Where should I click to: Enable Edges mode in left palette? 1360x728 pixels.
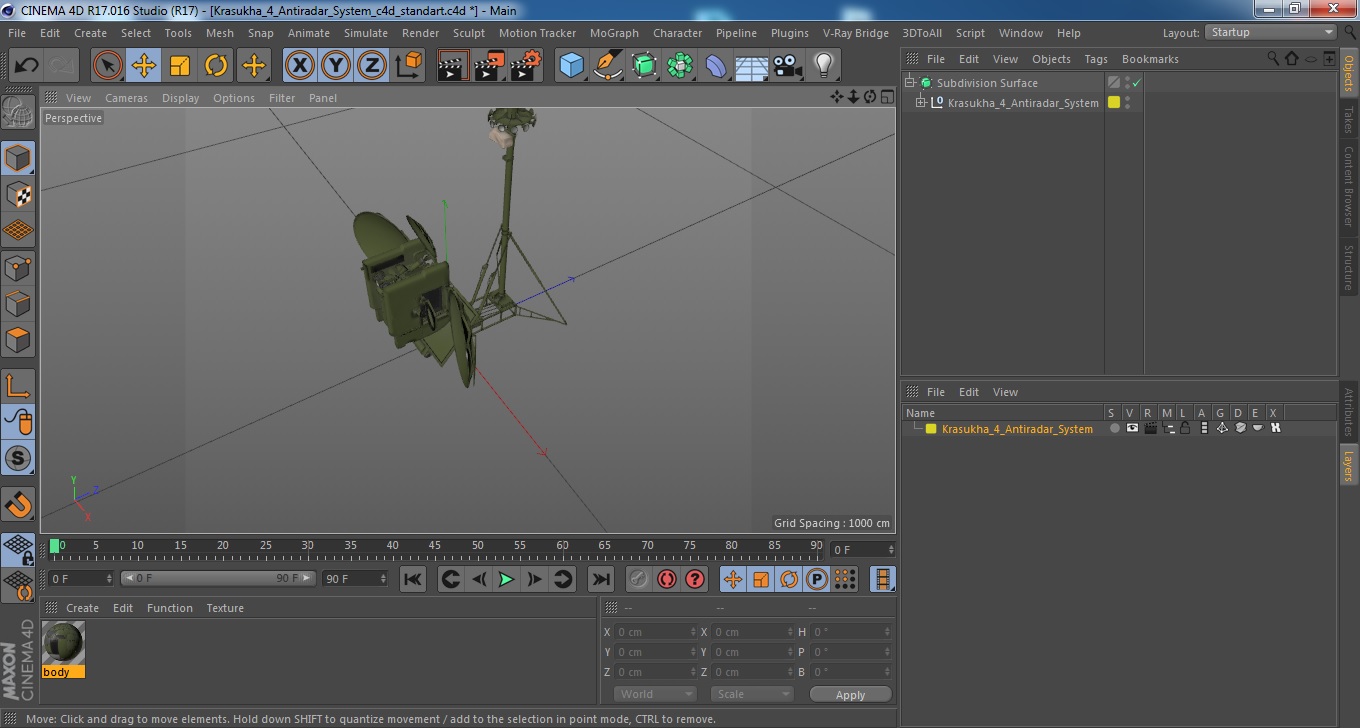coord(18,303)
